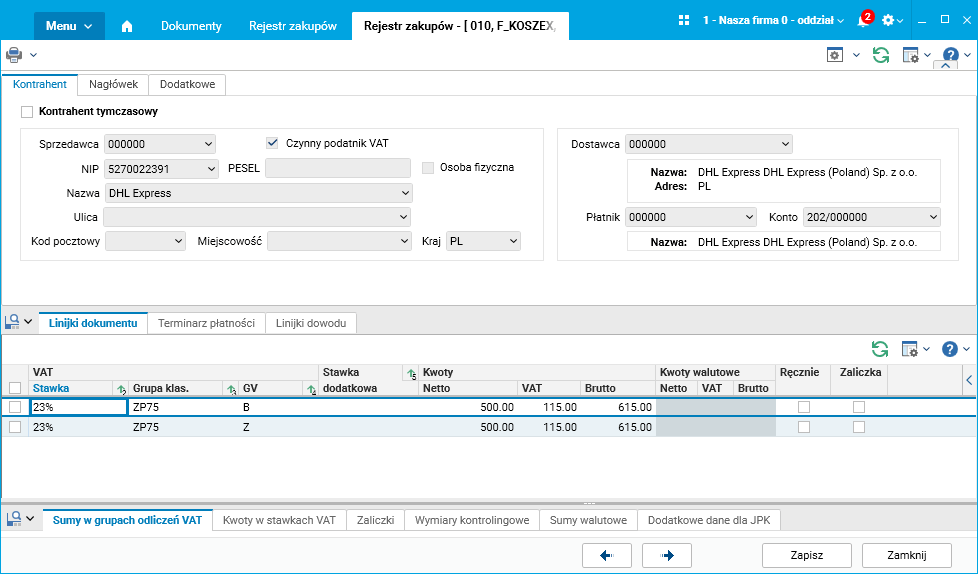Screen dimensions: 978x574
Task: Click the previous record arrow button
Action: coord(607,555)
